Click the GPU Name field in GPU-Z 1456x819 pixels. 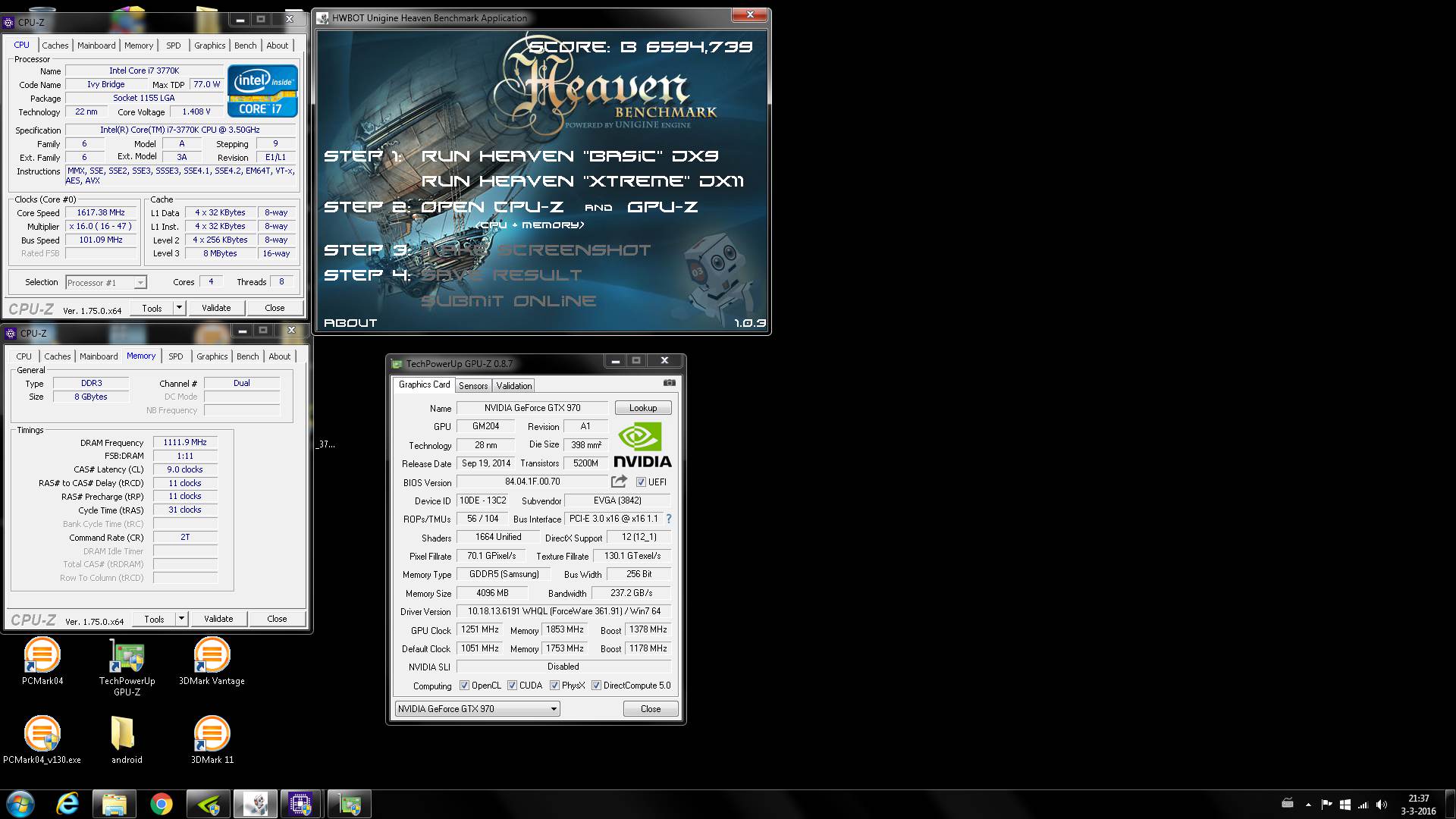[532, 408]
